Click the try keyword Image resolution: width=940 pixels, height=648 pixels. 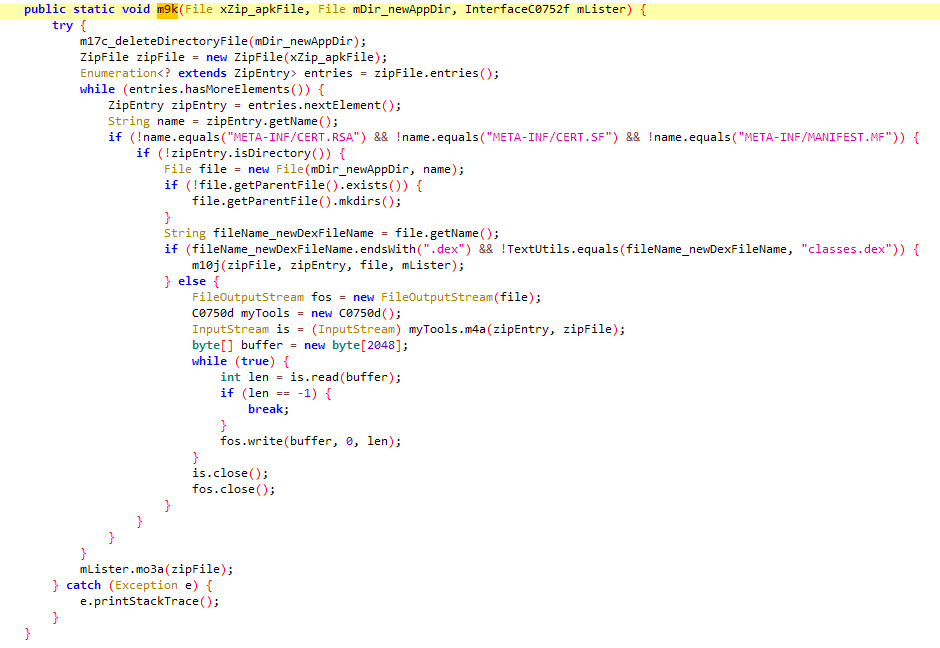coord(62,25)
